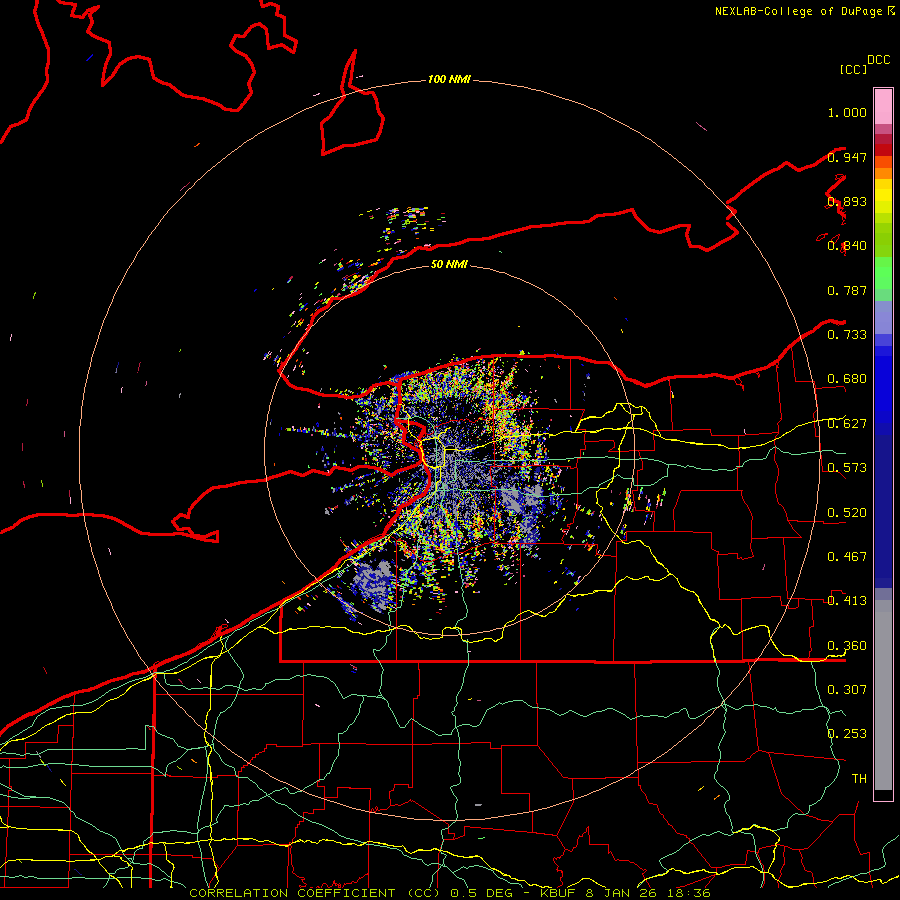Screen dimensions: 900x900
Task: Click the "TH" threshold label
Action: coord(859,778)
